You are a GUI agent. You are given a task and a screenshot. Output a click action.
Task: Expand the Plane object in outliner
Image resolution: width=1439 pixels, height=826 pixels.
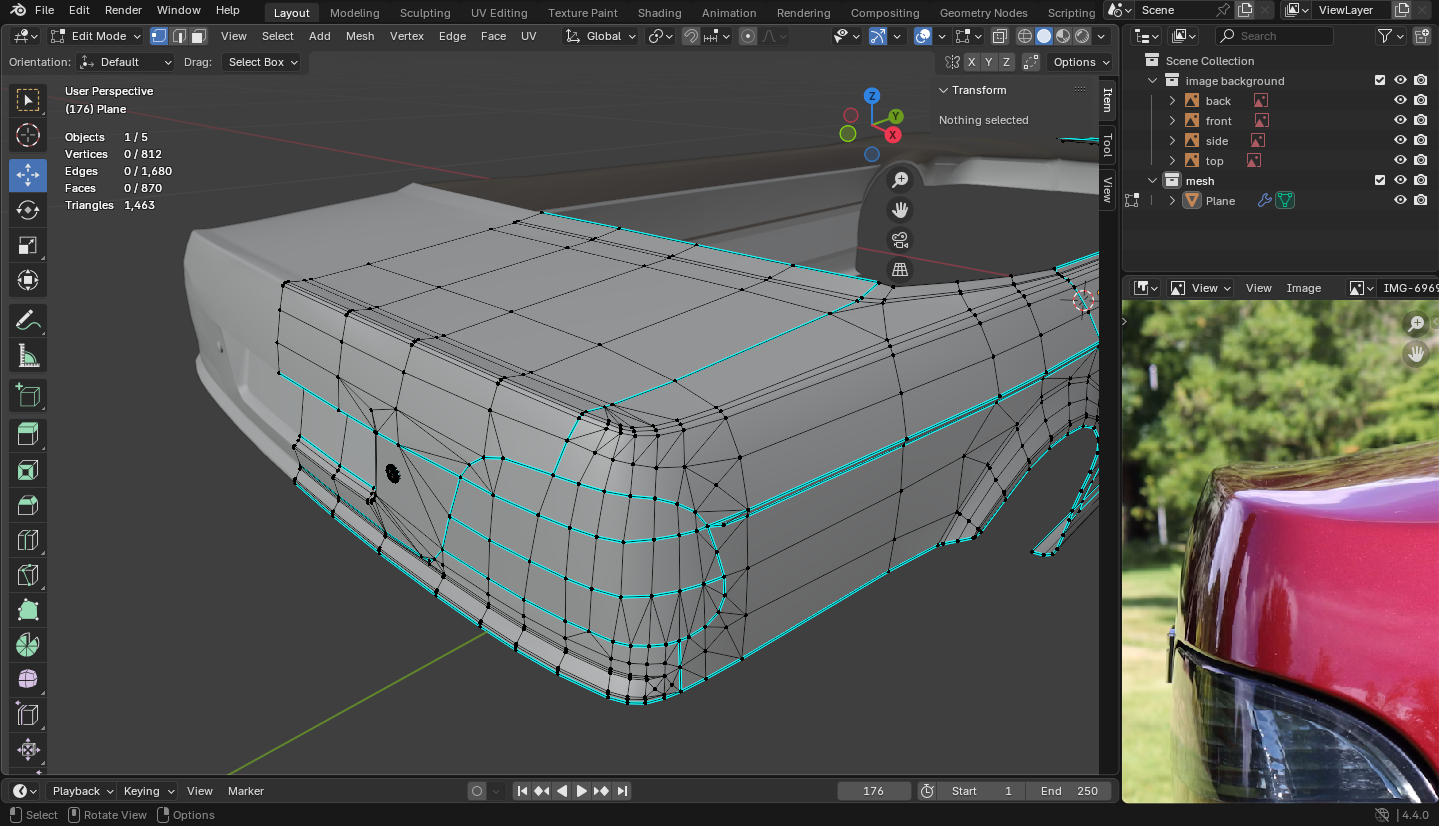(x=1172, y=201)
